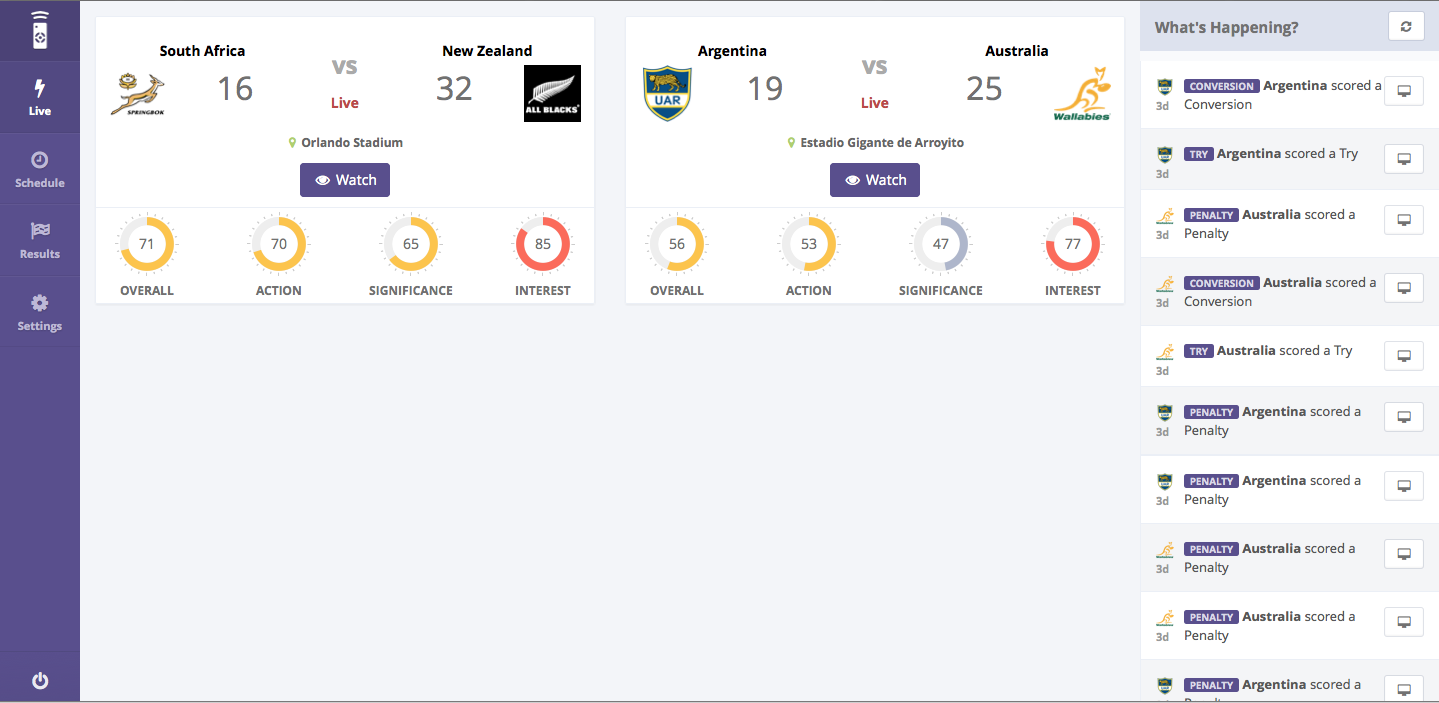Refresh the What's Happening feed
Viewport: 1439px width, 703px height.
[x=1405, y=27]
